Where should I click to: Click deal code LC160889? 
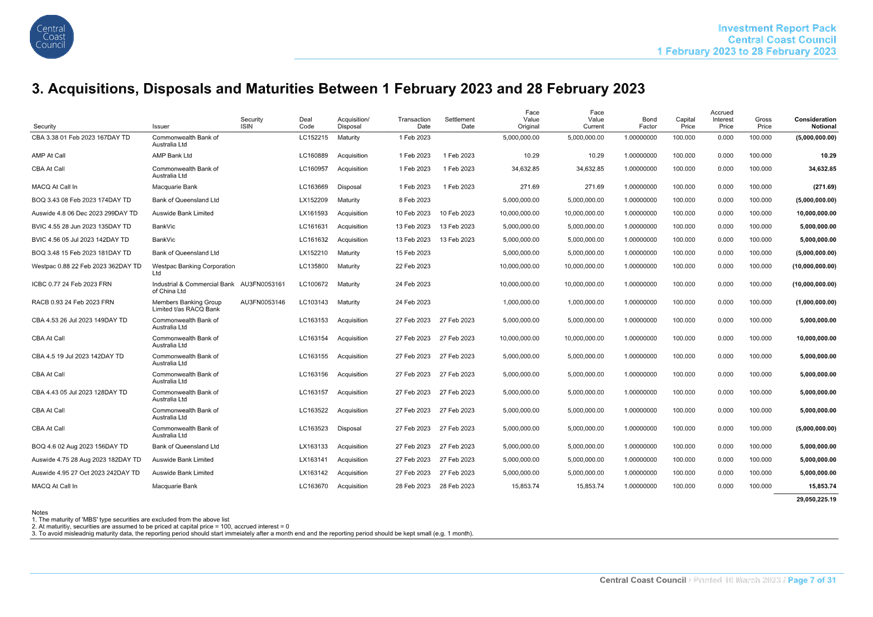(313, 156)
